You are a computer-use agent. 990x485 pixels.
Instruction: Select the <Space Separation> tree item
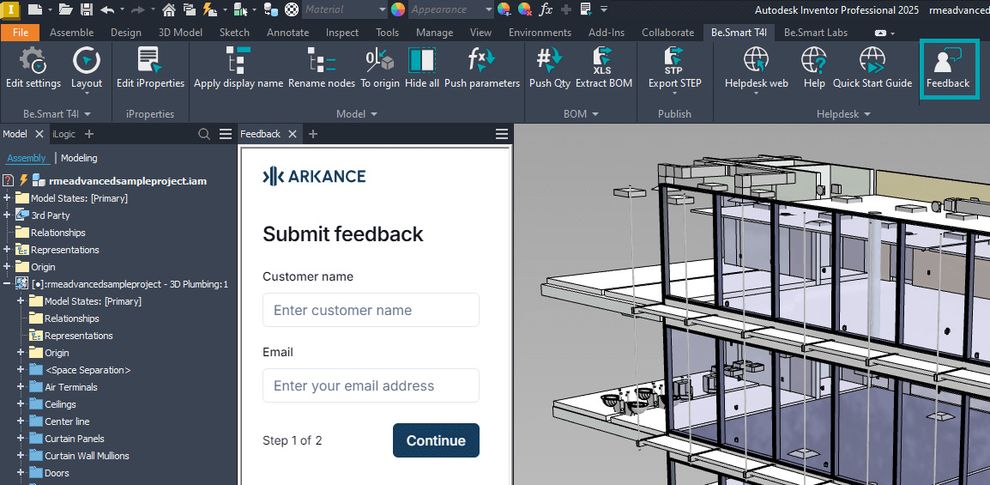pos(88,370)
